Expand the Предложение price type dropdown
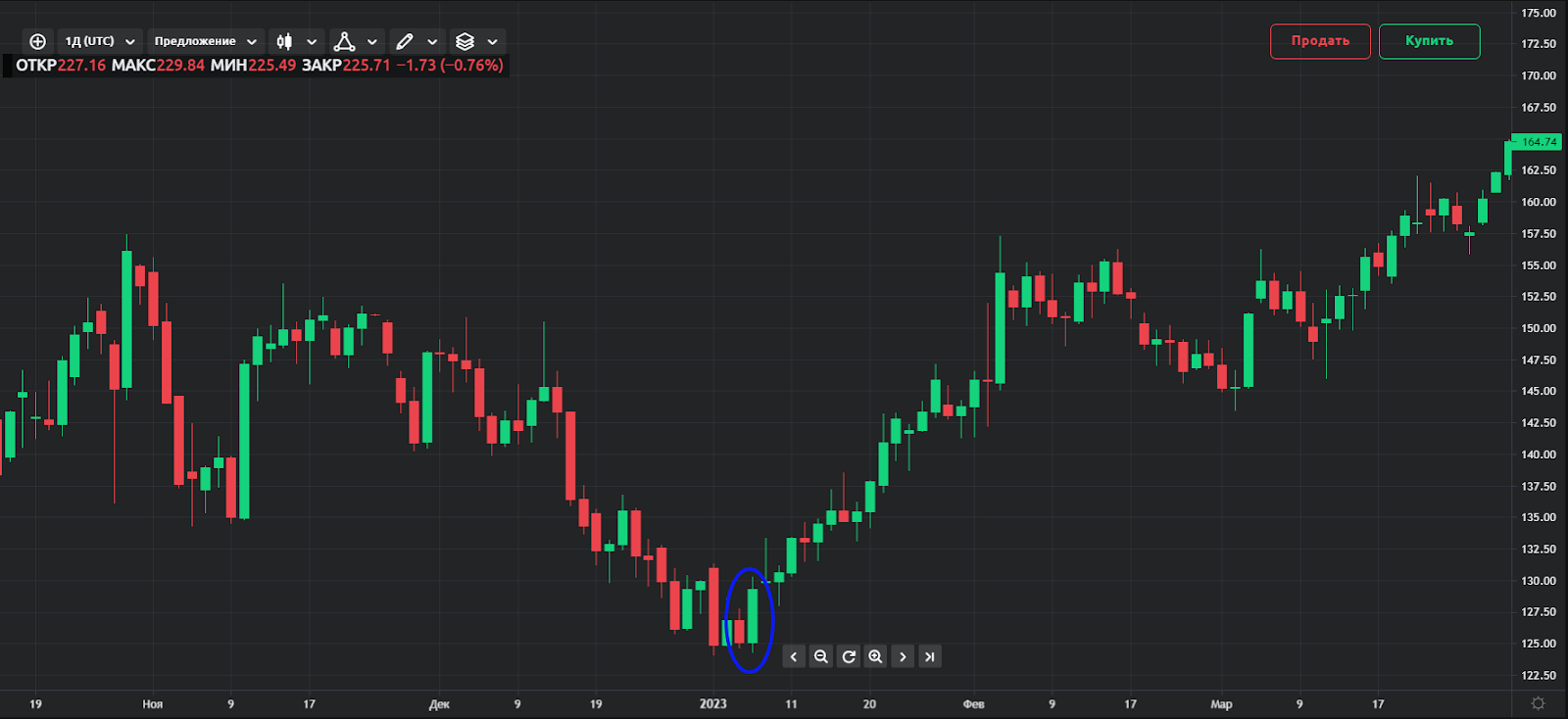The height and width of the screenshot is (719, 1568). pyautogui.click(x=205, y=41)
